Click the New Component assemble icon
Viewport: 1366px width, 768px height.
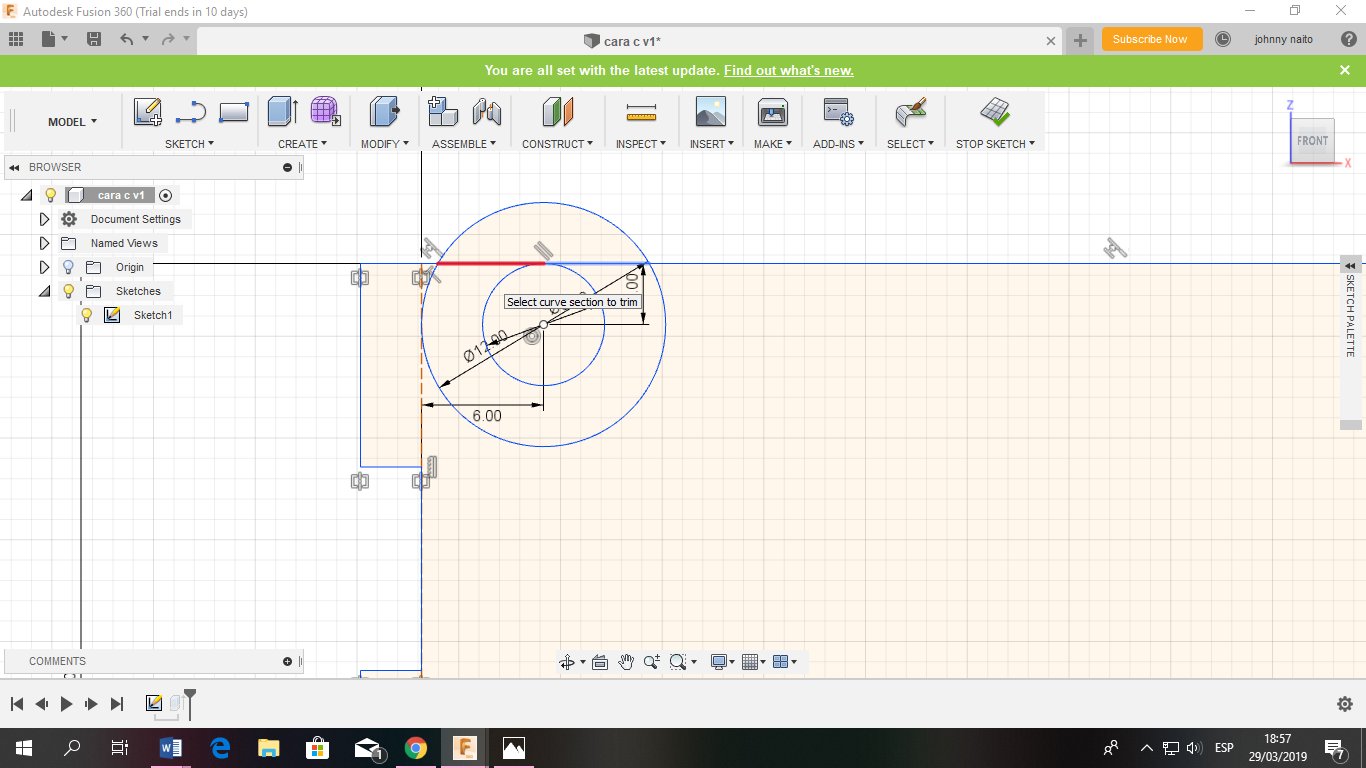[x=442, y=111]
